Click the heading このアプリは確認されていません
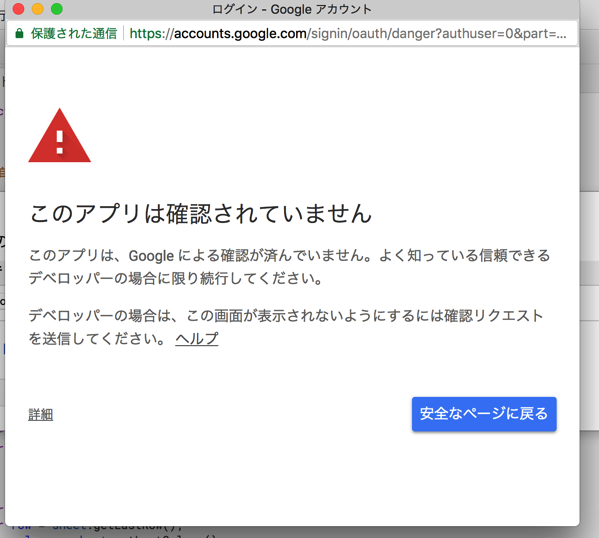Screen dimensions: 599x538 pyautogui.click(x=201, y=213)
